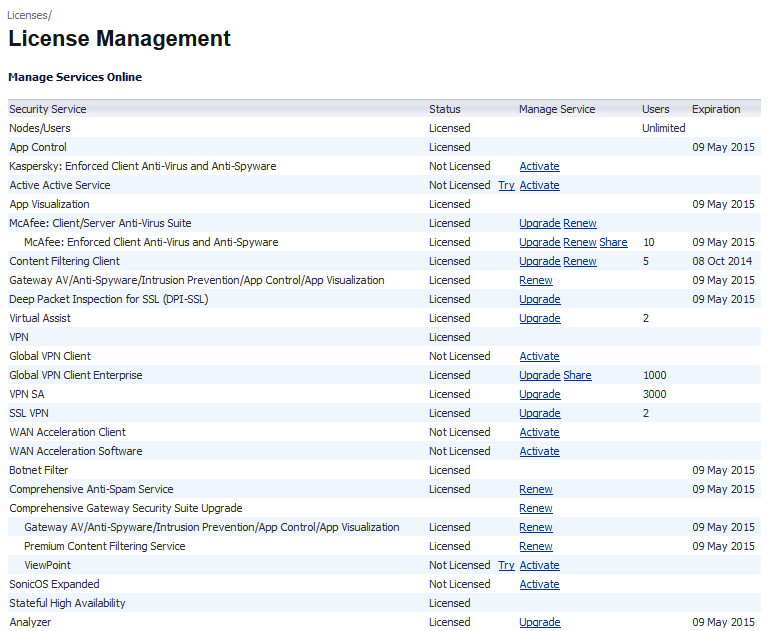Upgrade Deep Packet Inspection for SSL
768x631 pixels.
540,299
